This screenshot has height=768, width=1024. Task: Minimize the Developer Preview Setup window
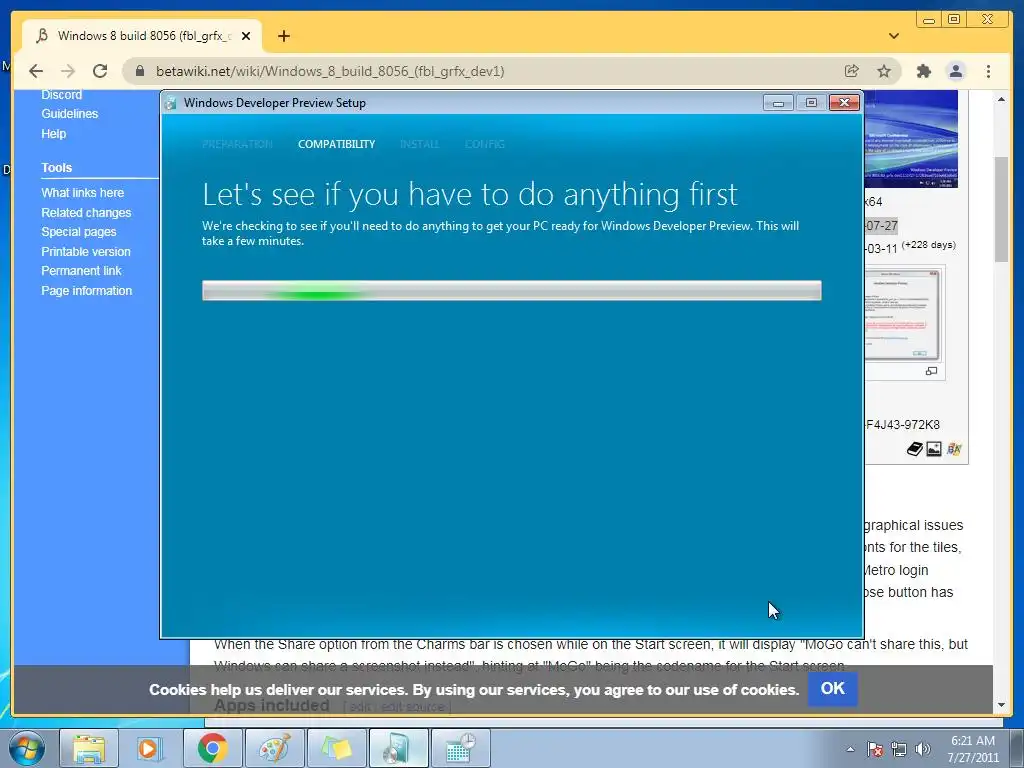click(778, 103)
